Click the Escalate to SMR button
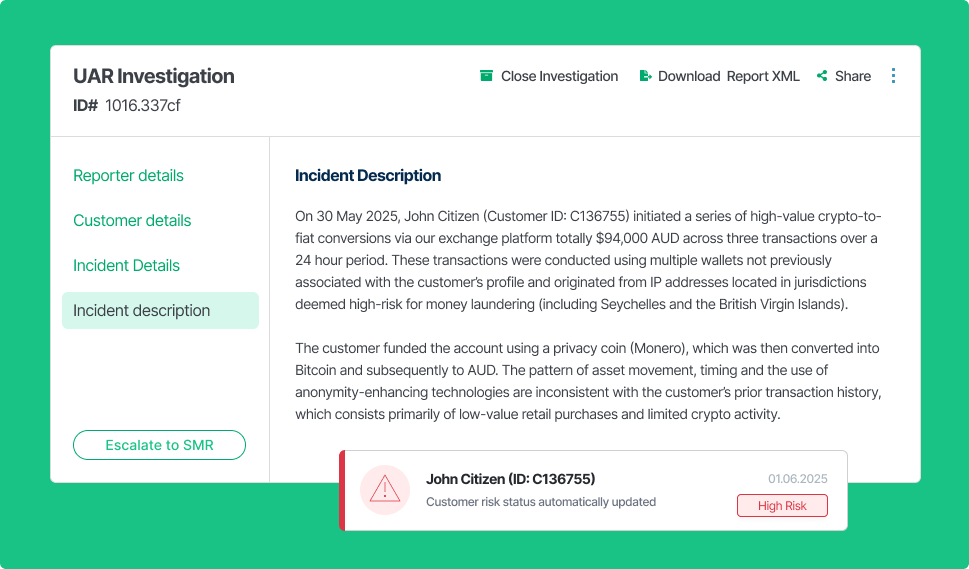This screenshot has height=569, width=969. tap(159, 445)
